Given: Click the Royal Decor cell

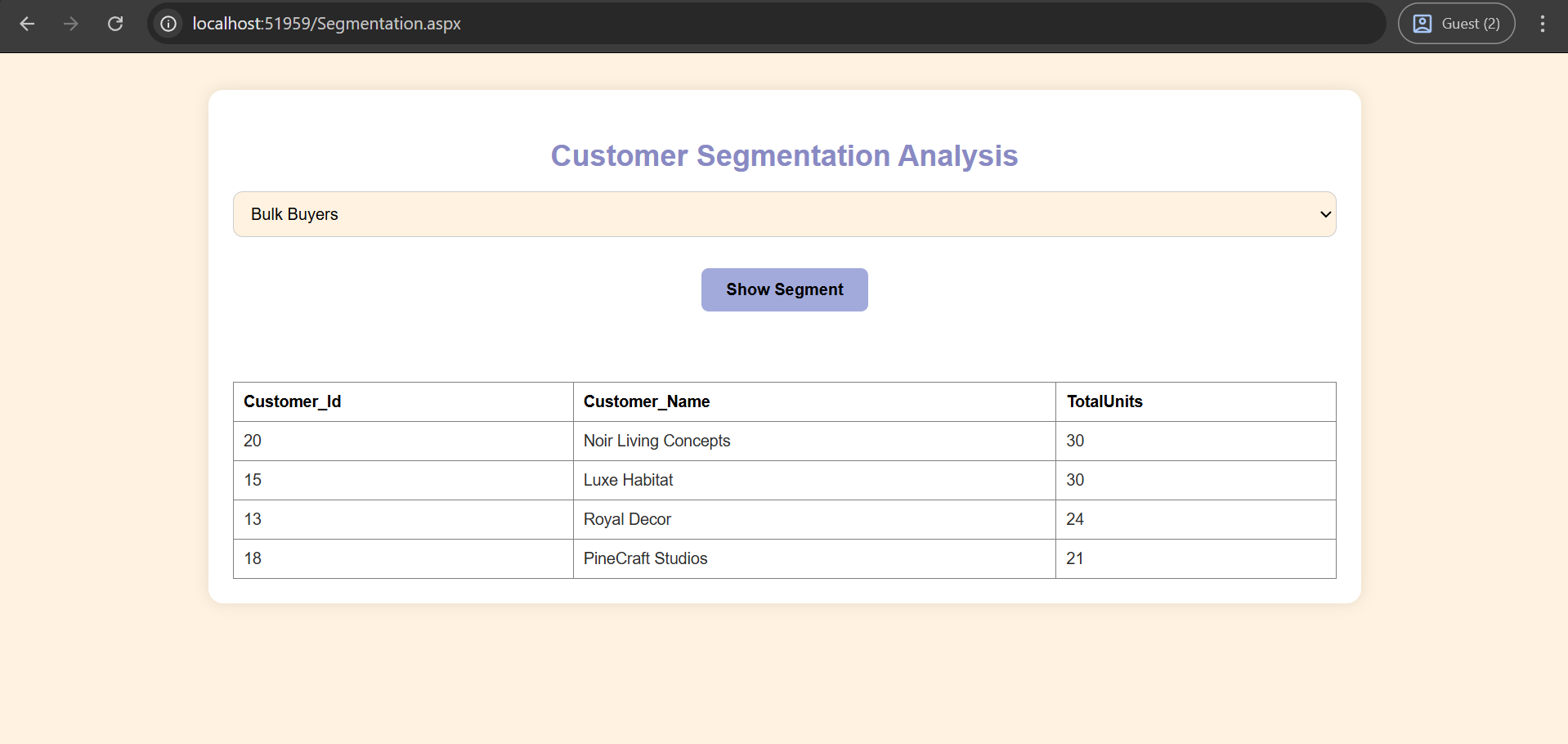Looking at the screenshot, I should coord(814,519).
